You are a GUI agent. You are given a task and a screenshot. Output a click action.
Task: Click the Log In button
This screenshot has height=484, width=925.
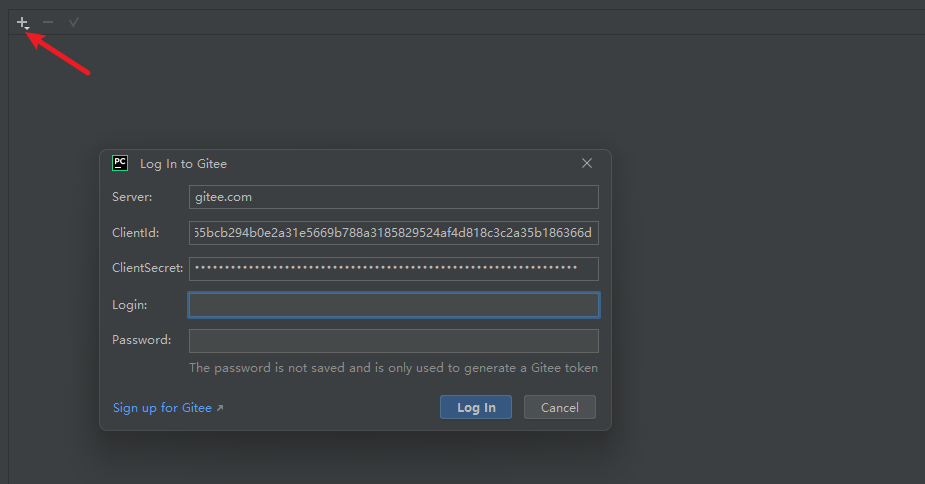point(475,407)
